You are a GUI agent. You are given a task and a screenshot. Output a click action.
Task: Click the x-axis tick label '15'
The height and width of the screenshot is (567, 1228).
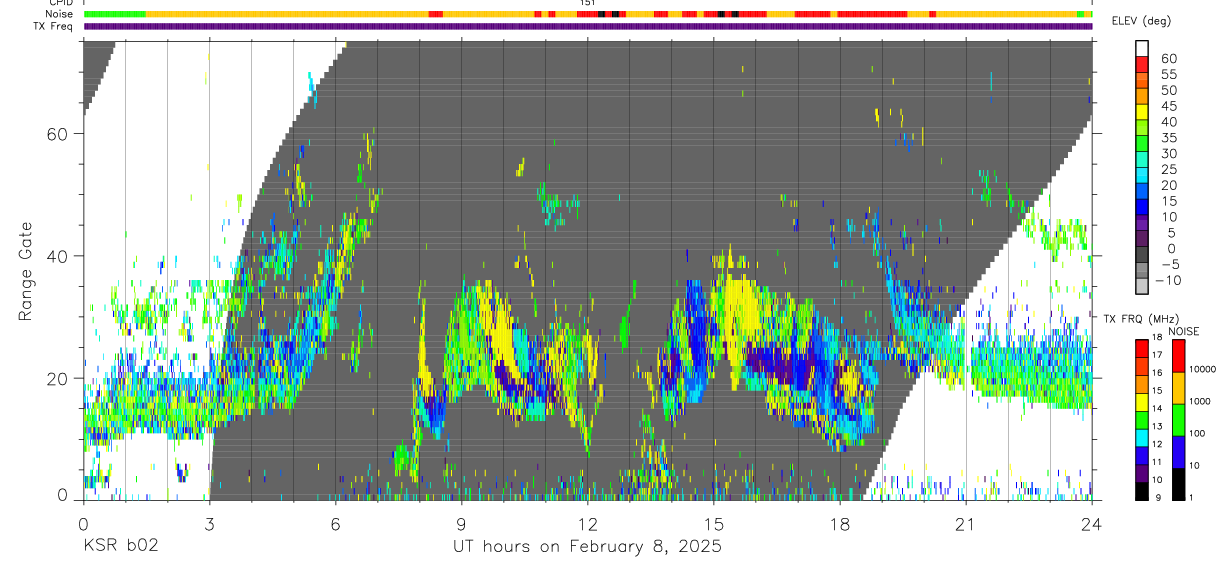pyautogui.click(x=714, y=523)
